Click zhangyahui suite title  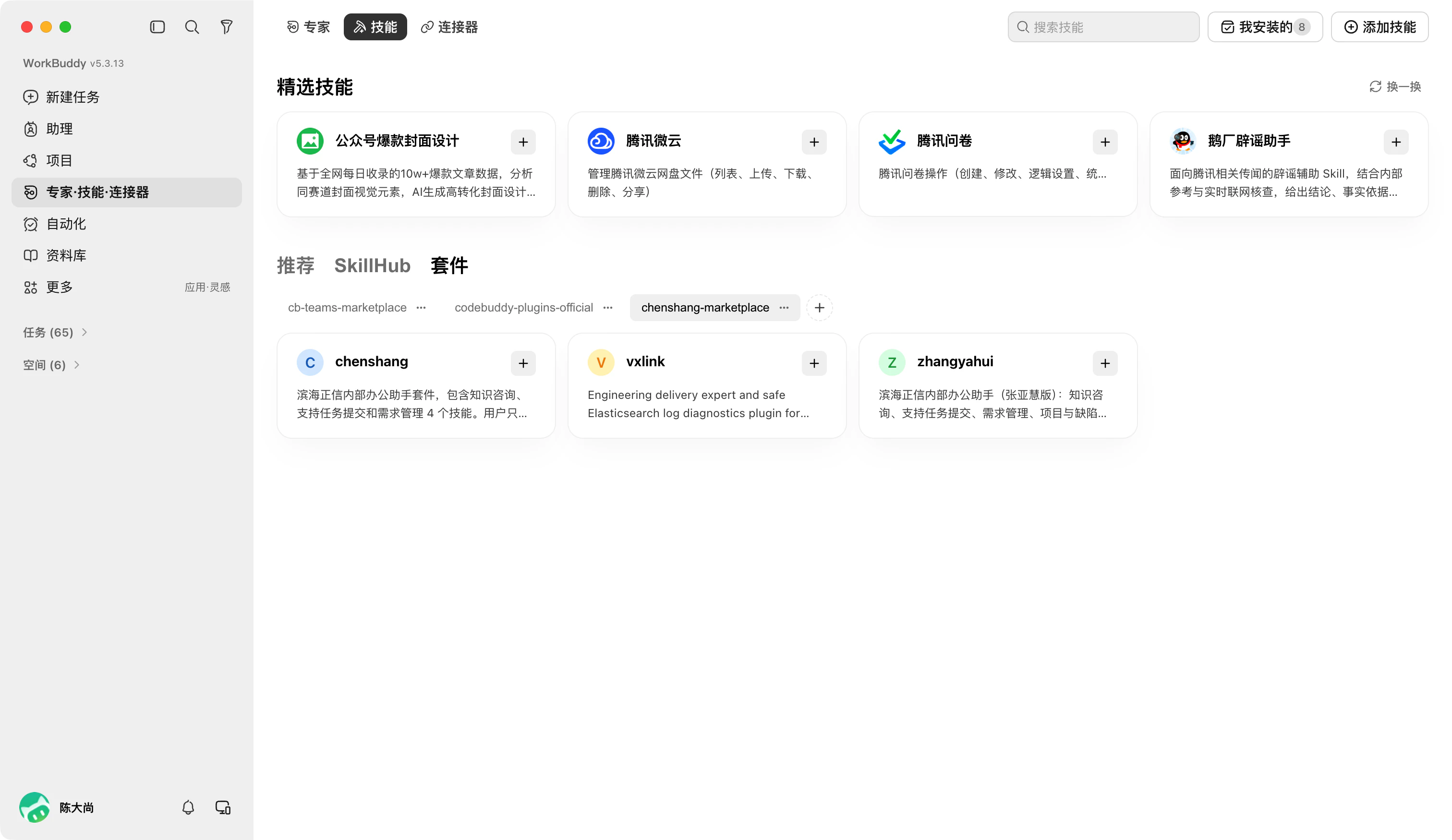click(x=956, y=362)
